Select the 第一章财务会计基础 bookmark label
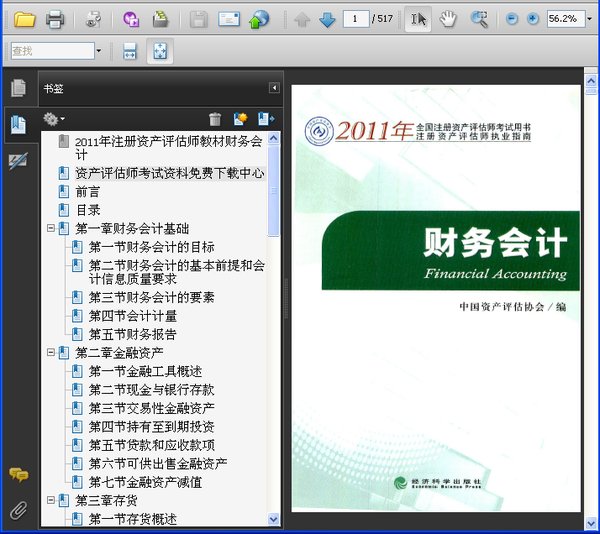This screenshot has height=534, width=600. click(x=132, y=228)
